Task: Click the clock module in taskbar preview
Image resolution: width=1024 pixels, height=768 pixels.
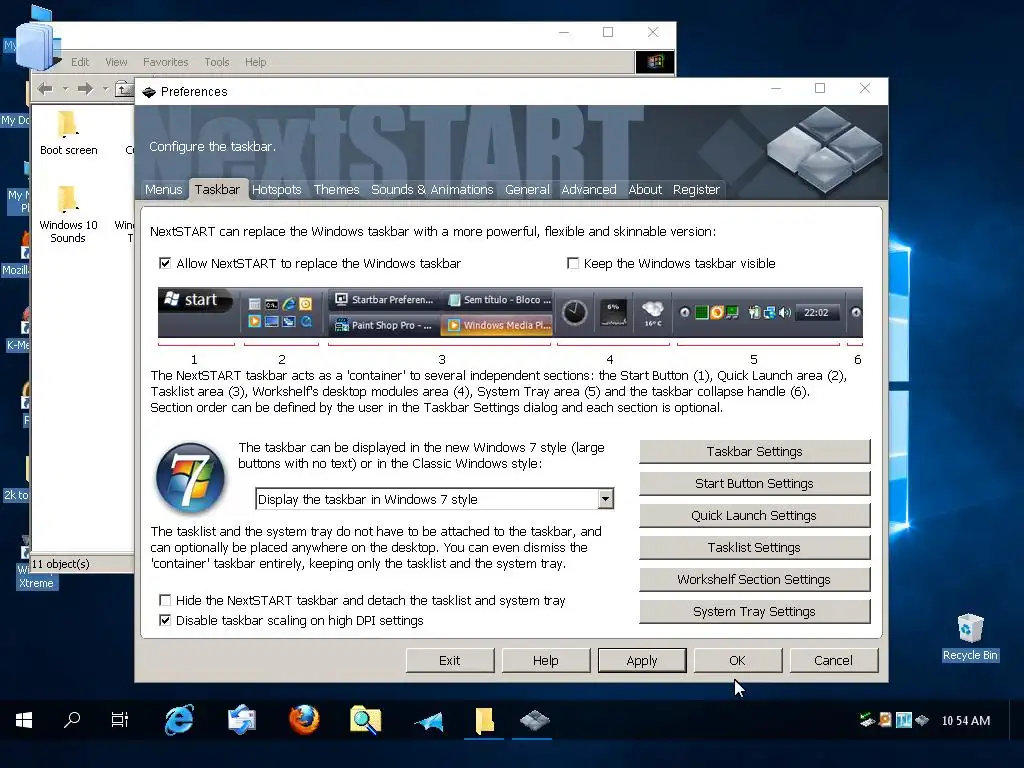Action: click(x=575, y=312)
